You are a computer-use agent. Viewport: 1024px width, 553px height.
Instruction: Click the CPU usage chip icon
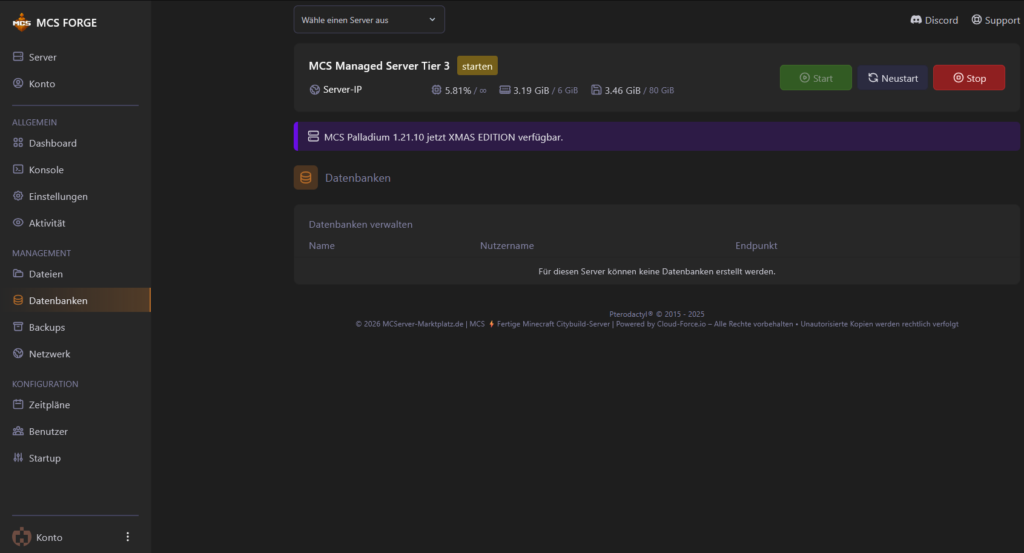point(436,89)
